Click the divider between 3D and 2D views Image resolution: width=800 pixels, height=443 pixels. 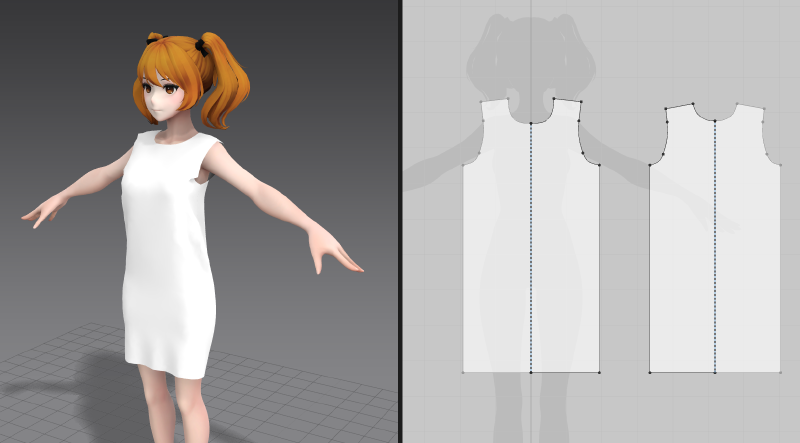[x=400, y=220]
